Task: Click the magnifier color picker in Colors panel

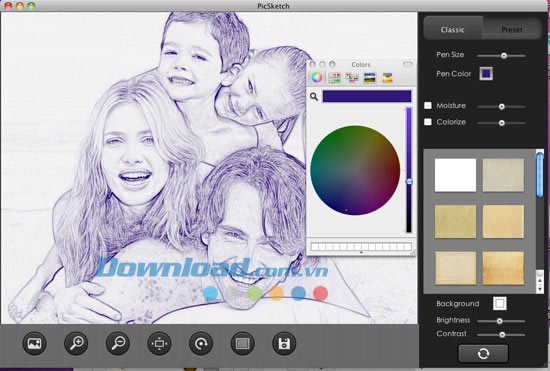Action: tap(314, 96)
